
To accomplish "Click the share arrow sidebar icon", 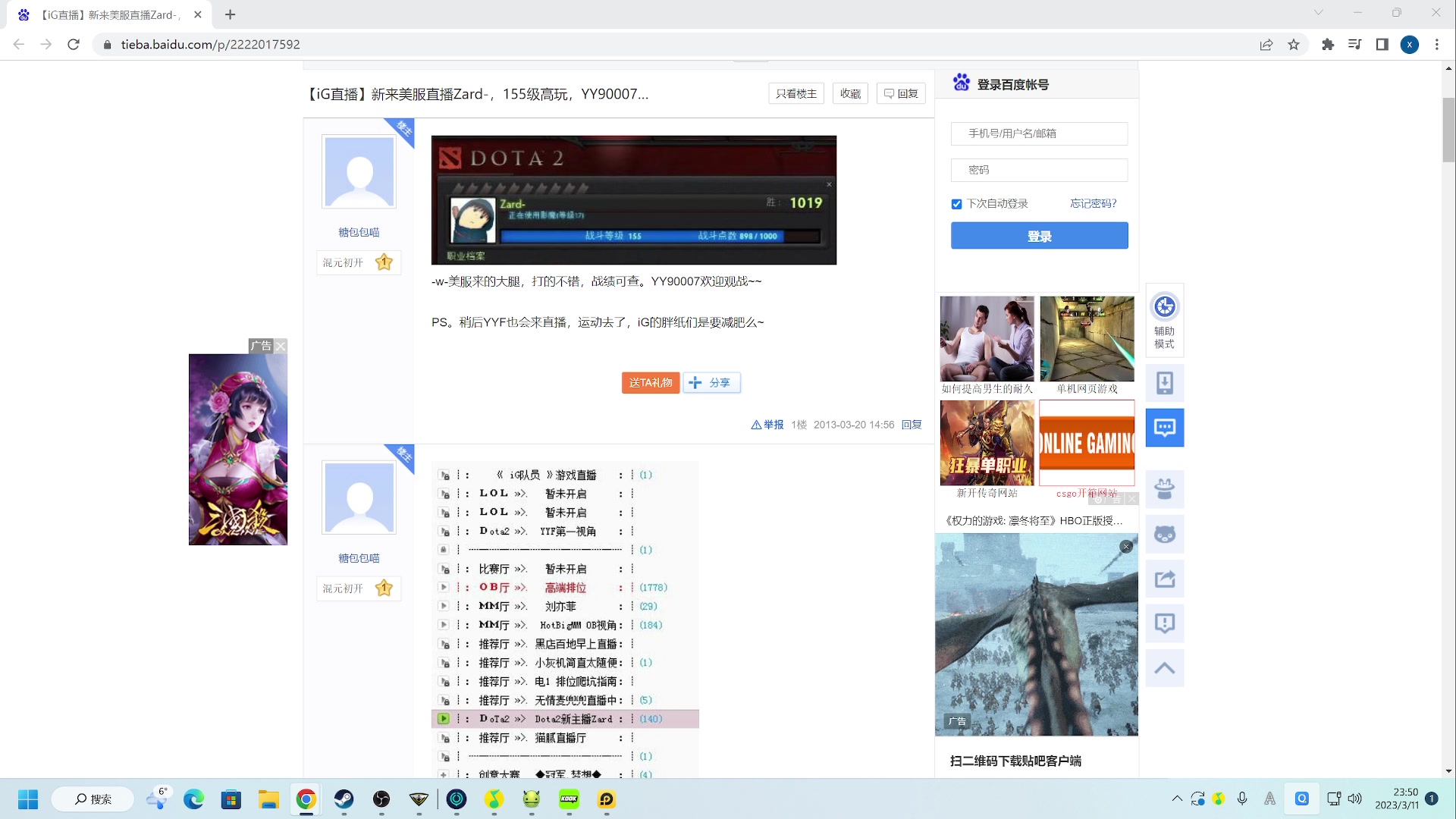I will (x=1165, y=579).
